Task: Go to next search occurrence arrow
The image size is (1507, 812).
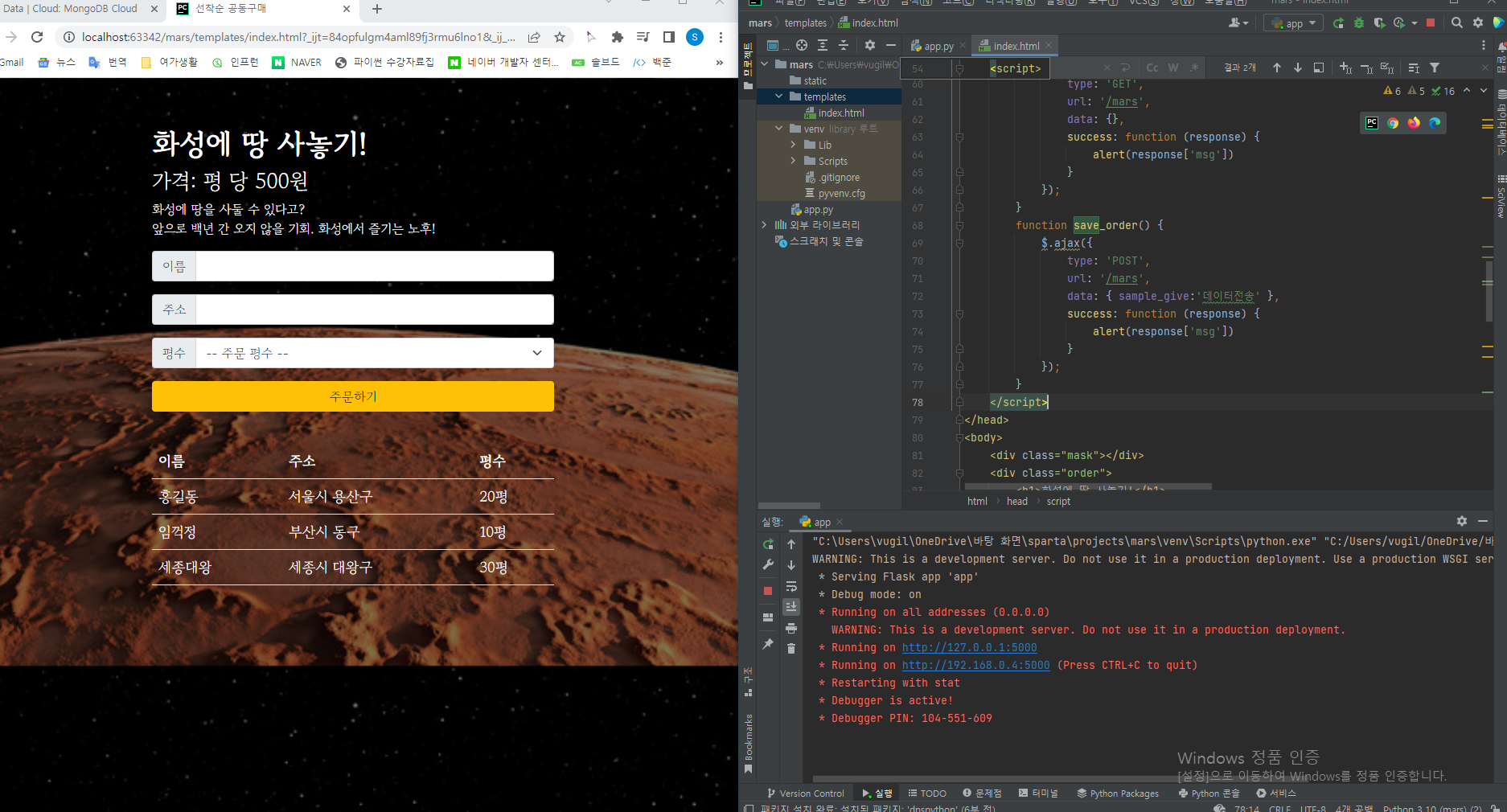Action: (x=1298, y=68)
